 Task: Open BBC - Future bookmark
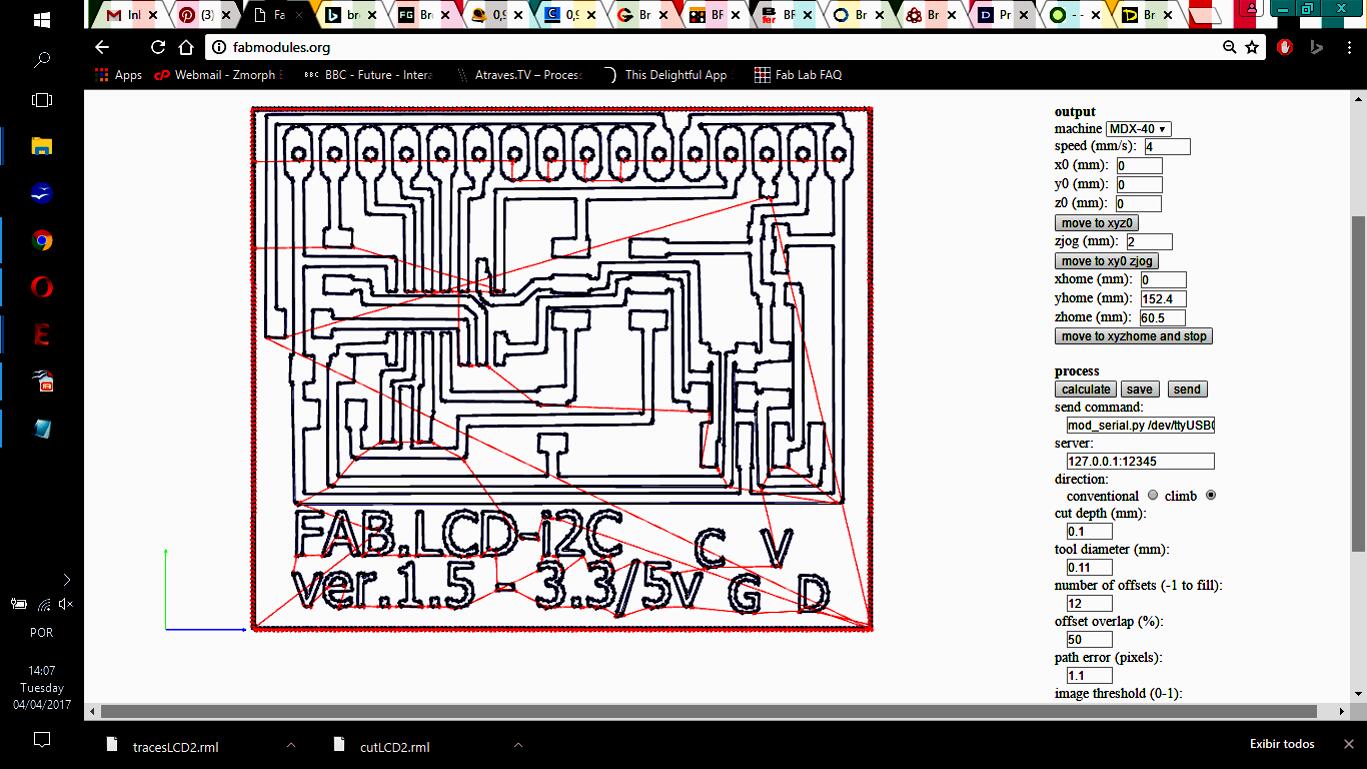pos(367,75)
